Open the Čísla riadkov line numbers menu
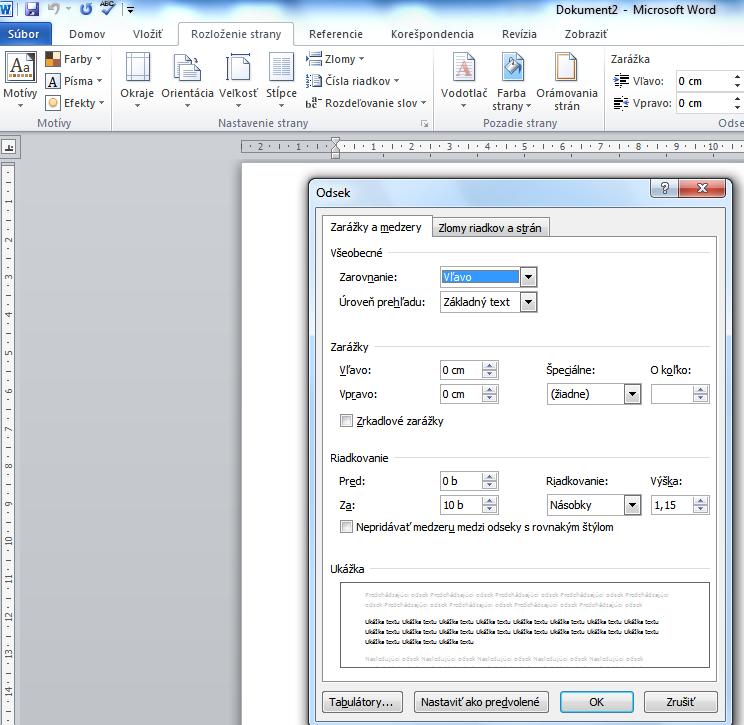The image size is (744, 725). [x=353, y=81]
